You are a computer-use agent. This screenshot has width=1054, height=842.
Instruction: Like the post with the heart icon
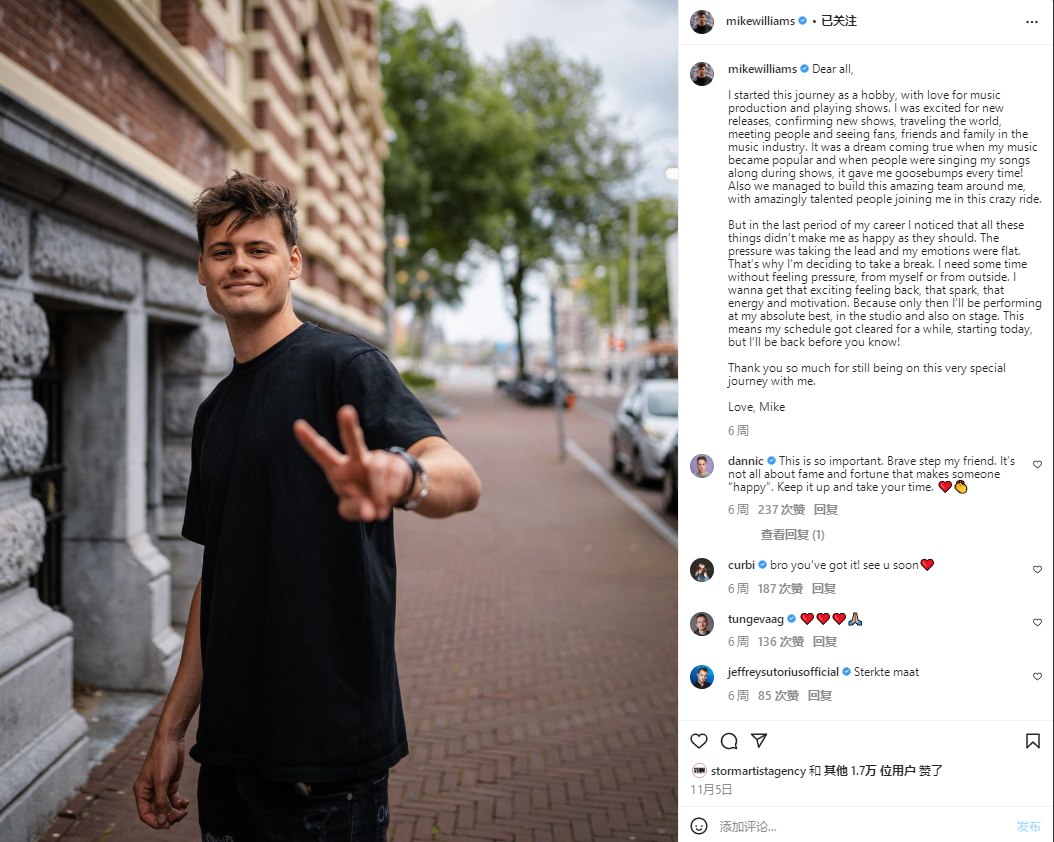click(699, 741)
